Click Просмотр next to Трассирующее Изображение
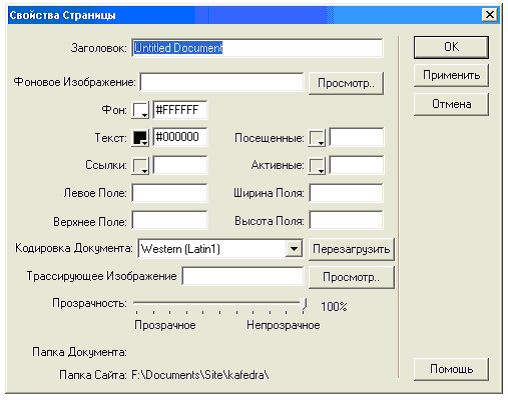The image size is (508, 401). (351, 277)
